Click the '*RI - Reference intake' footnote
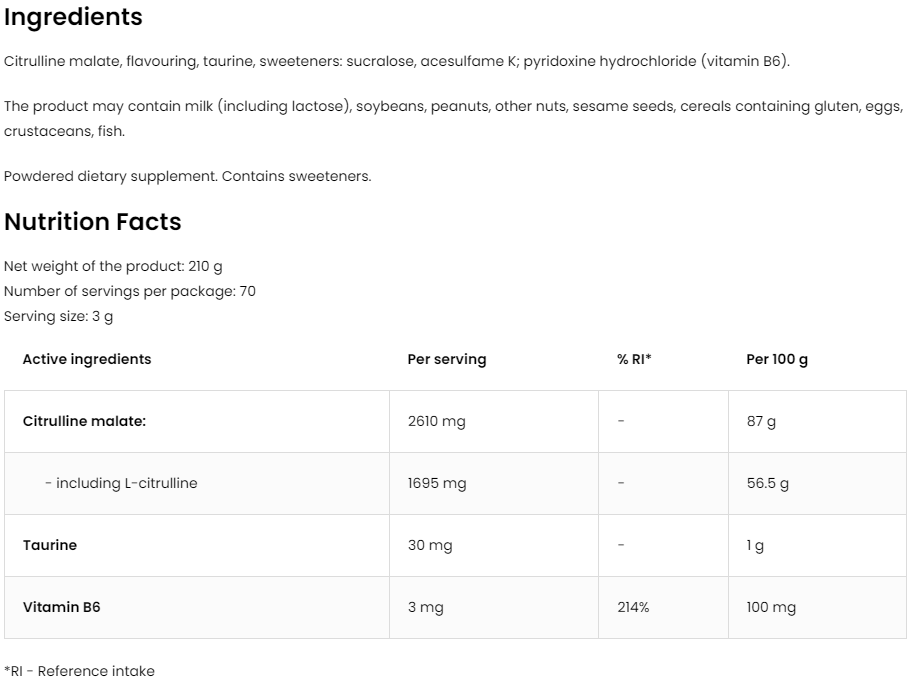The height and width of the screenshot is (682, 911). pyautogui.click(x=79, y=671)
